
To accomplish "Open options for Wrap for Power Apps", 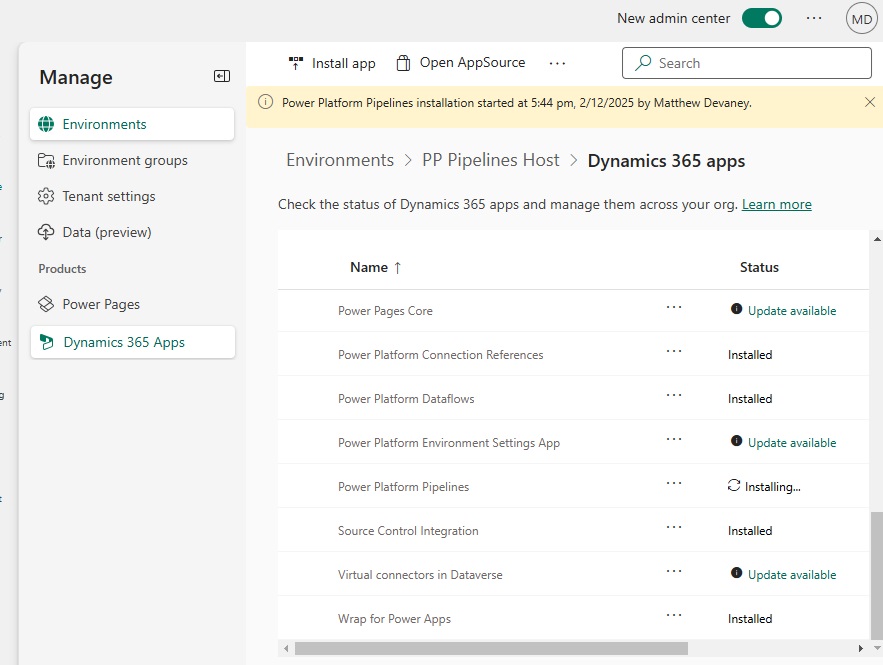I will (674, 615).
